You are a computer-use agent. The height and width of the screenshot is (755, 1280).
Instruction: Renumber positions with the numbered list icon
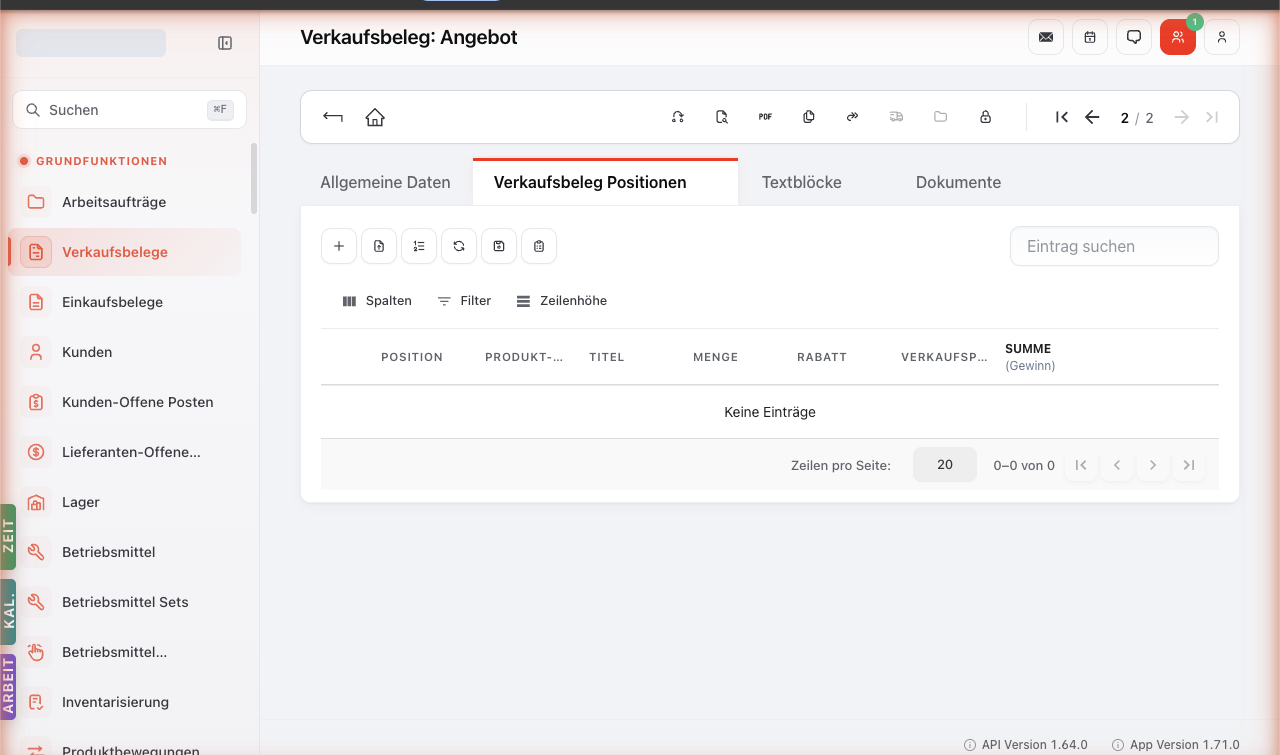click(419, 246)
